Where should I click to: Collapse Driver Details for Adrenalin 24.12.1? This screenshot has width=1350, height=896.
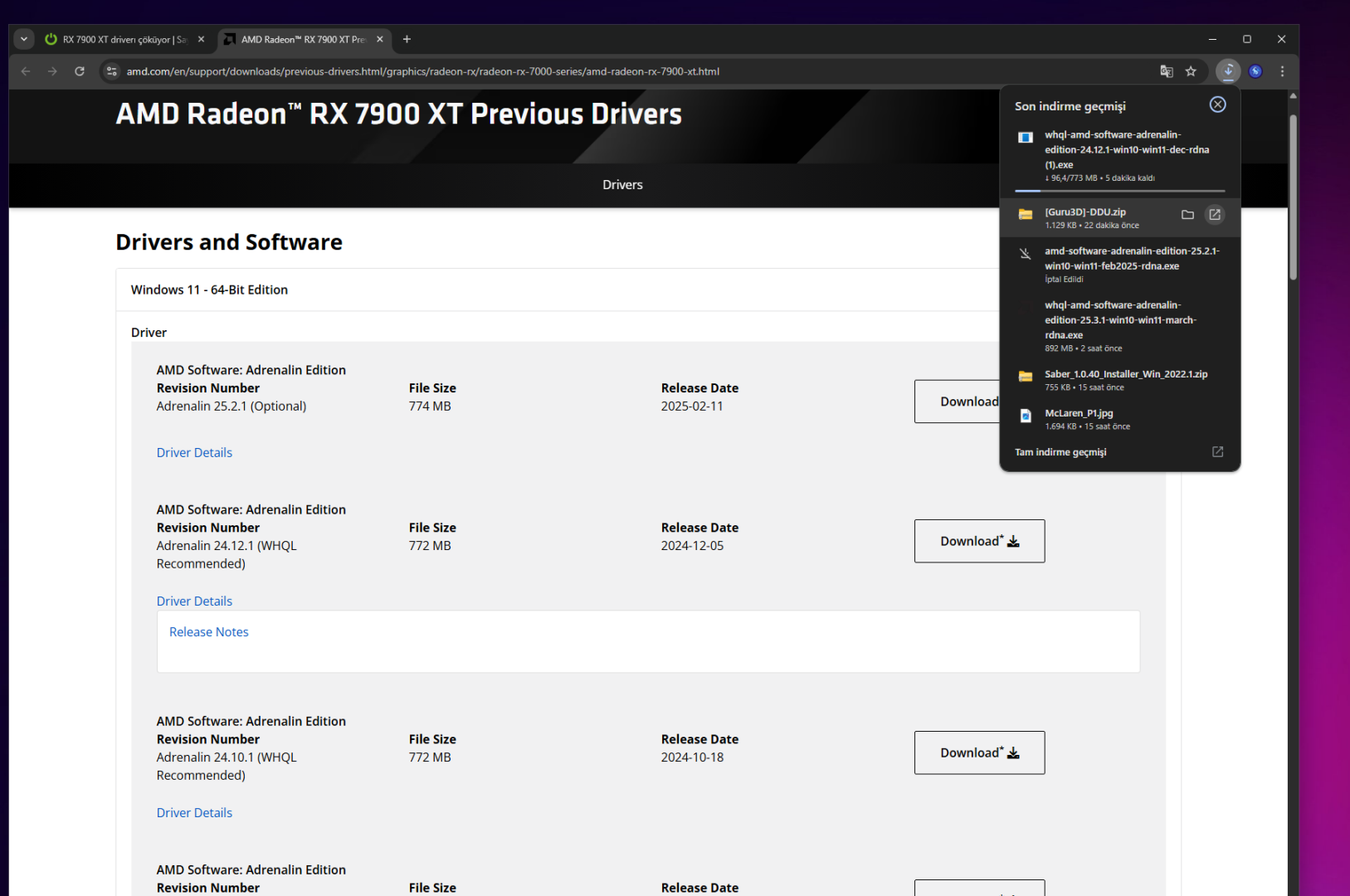coord(194,601)
